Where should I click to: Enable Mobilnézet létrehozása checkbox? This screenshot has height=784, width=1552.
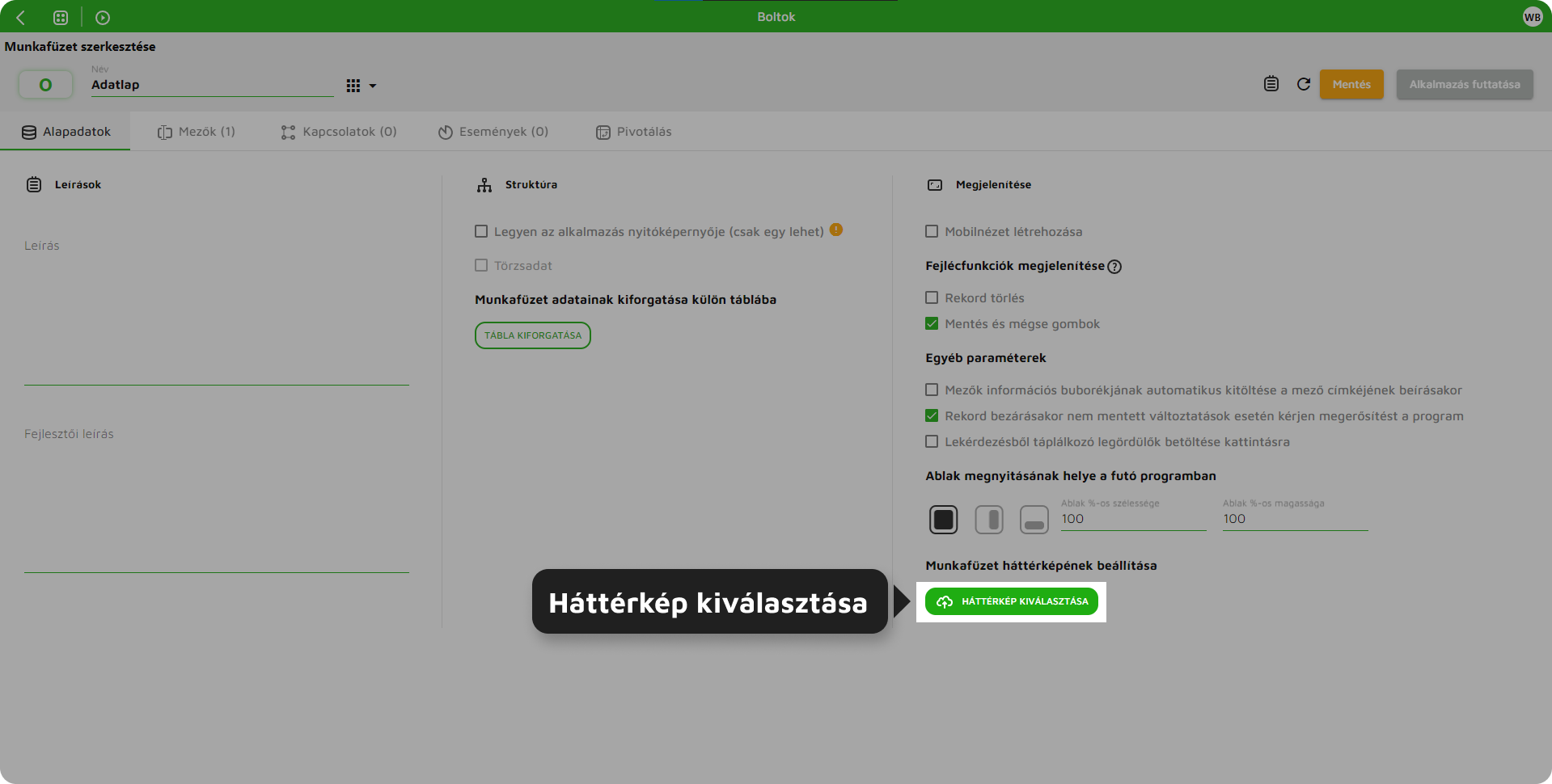932,231
